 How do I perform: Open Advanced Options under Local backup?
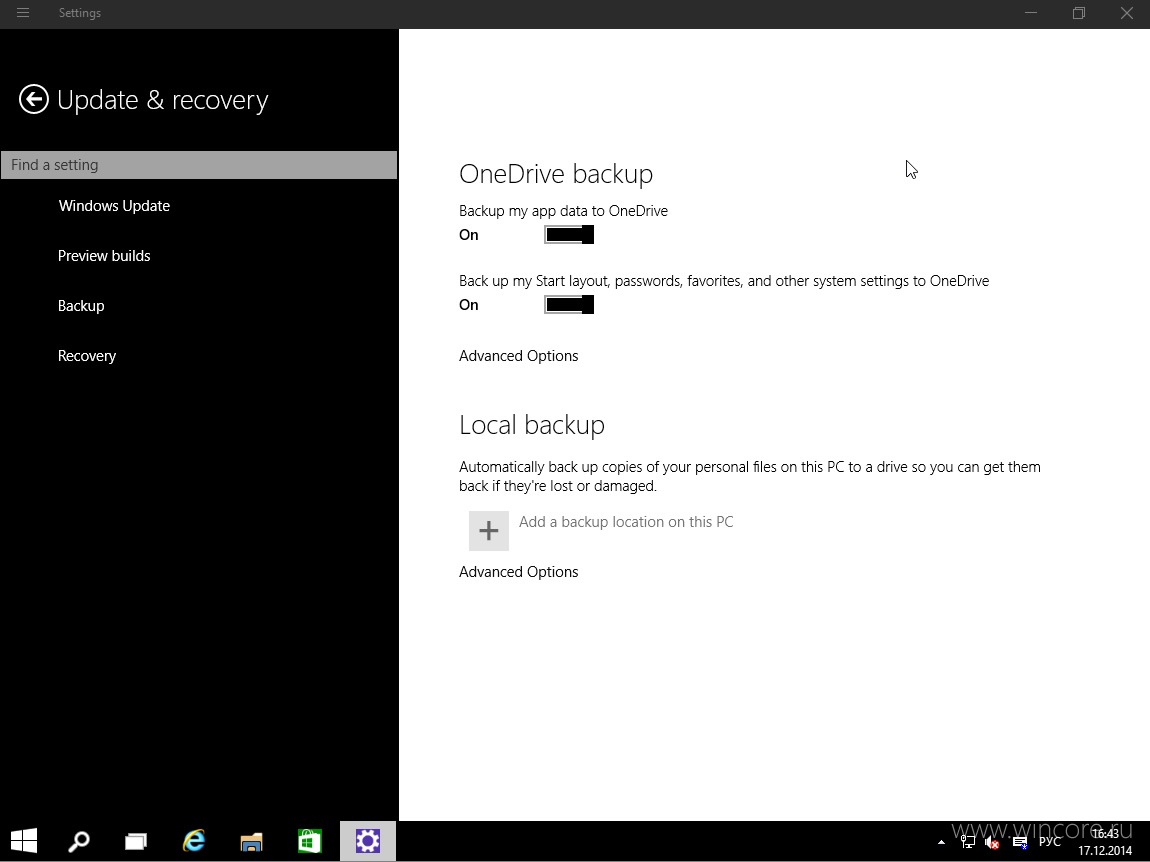[519, 571]
